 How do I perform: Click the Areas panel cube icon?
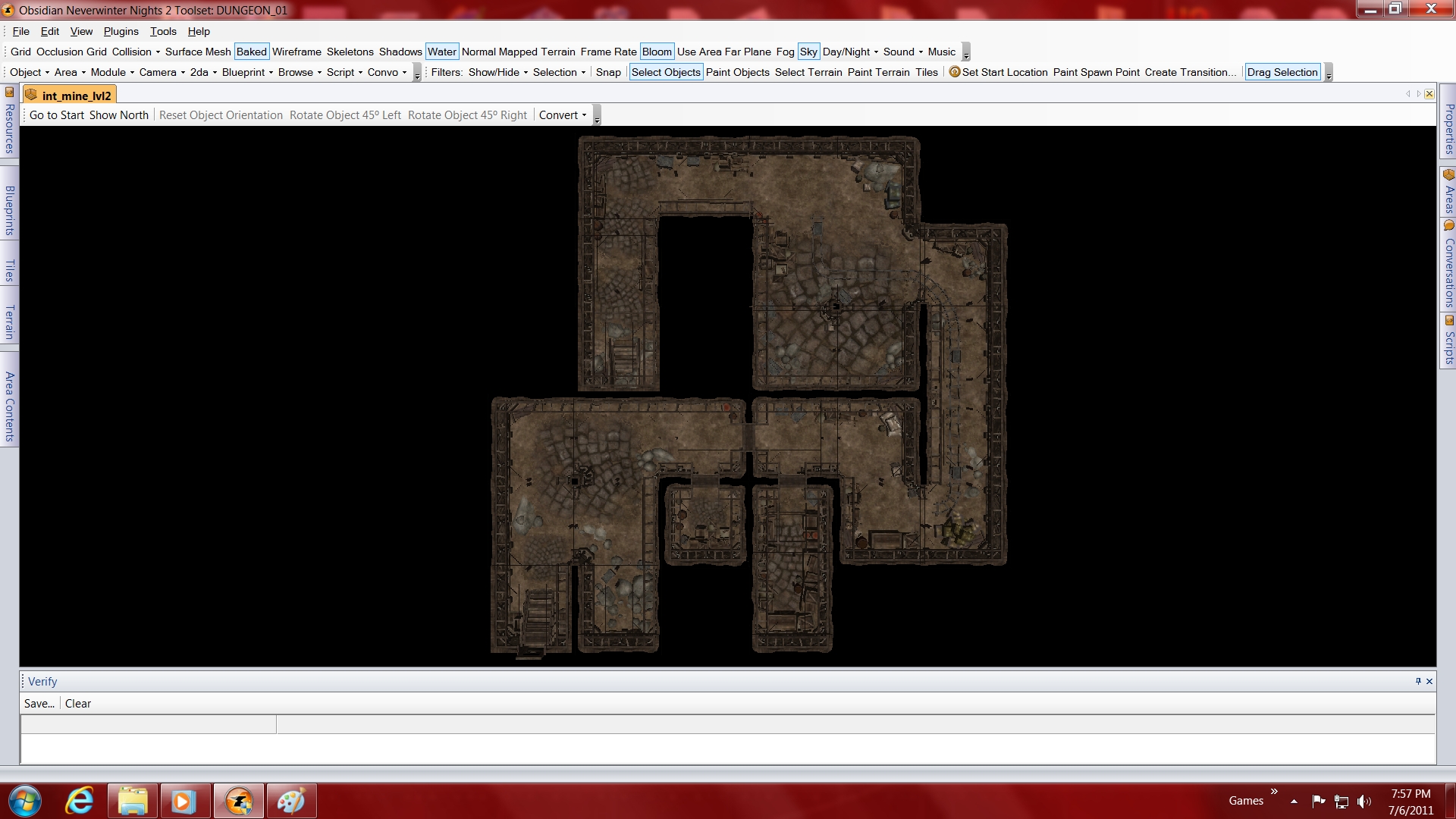pos(1449,175)
